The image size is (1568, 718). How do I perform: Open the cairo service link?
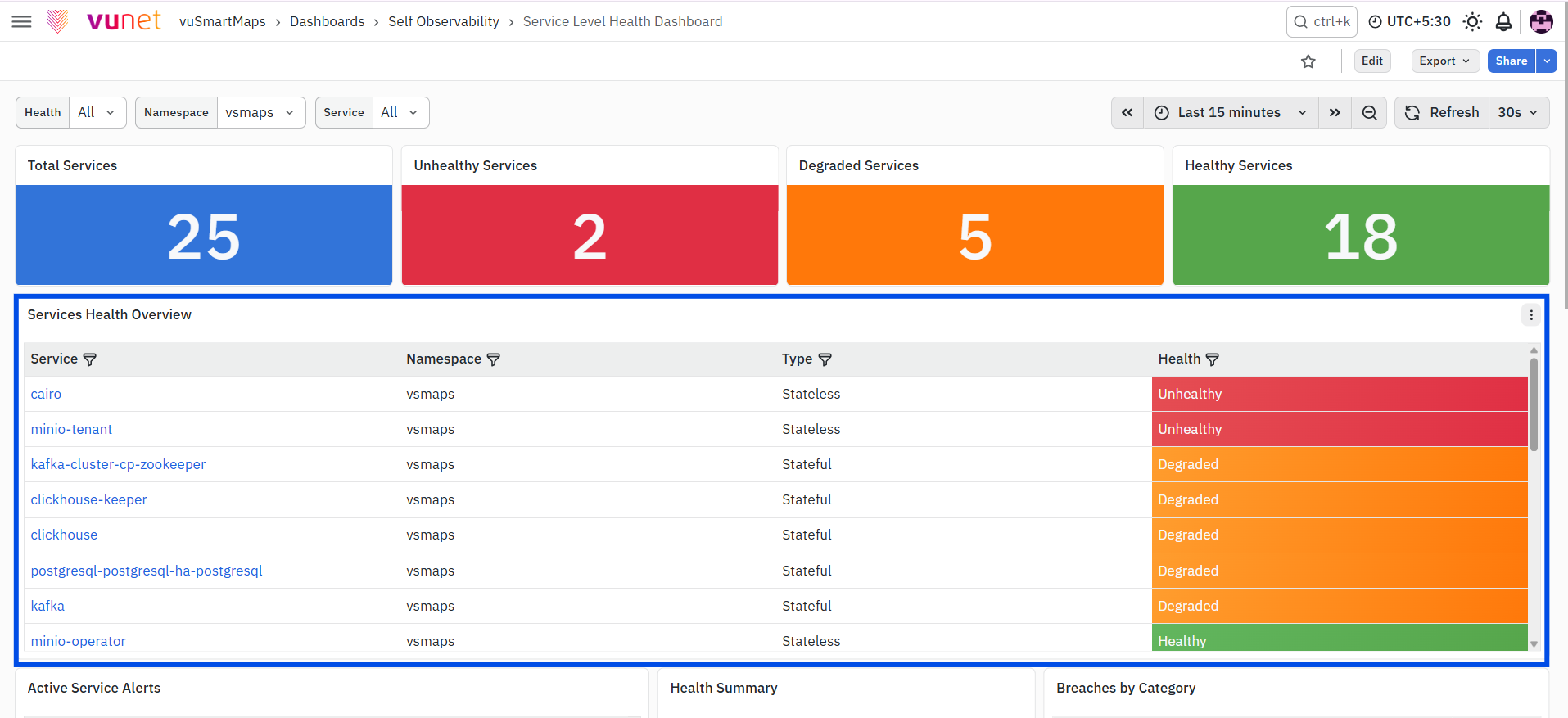coord(46,395)
